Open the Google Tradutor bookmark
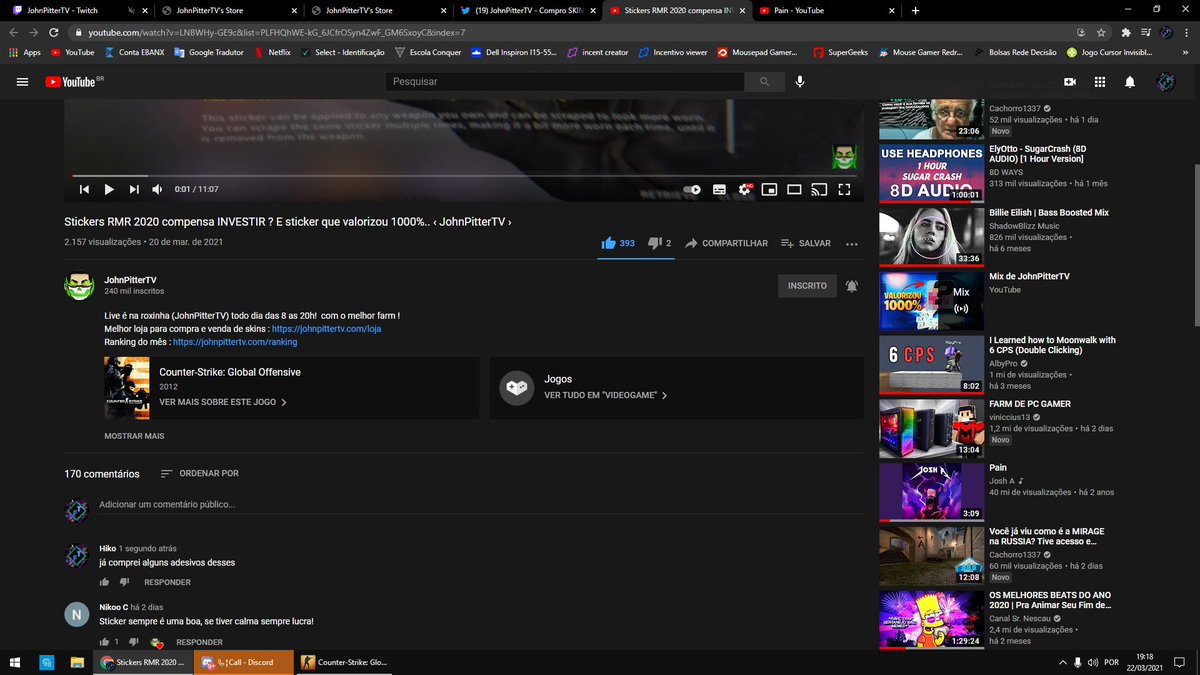The height and width of the screenshot is (675, 1200). pos(209,52)
